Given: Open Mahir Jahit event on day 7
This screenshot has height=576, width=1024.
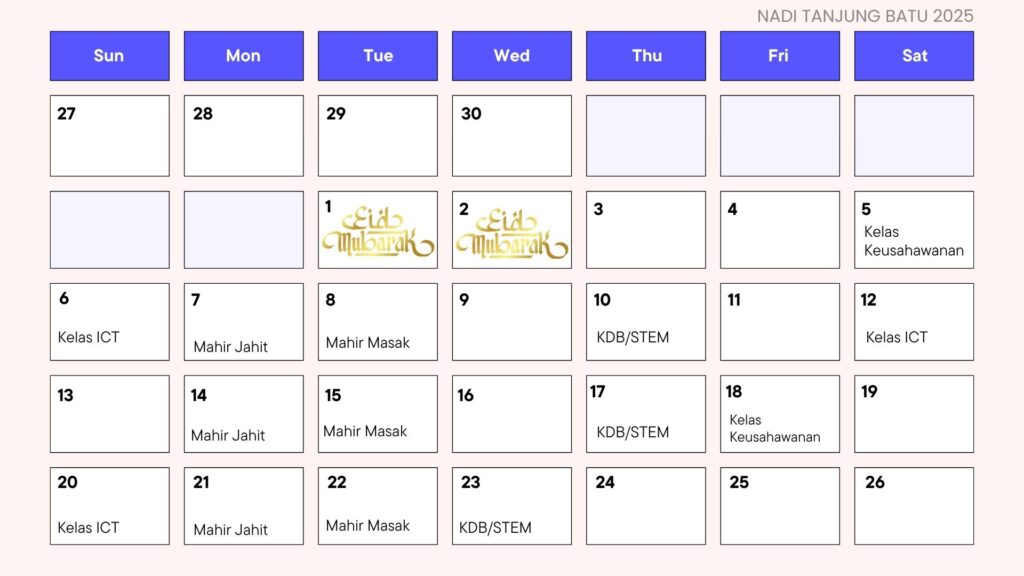Looking at the screenshot, I should point(231,347).
